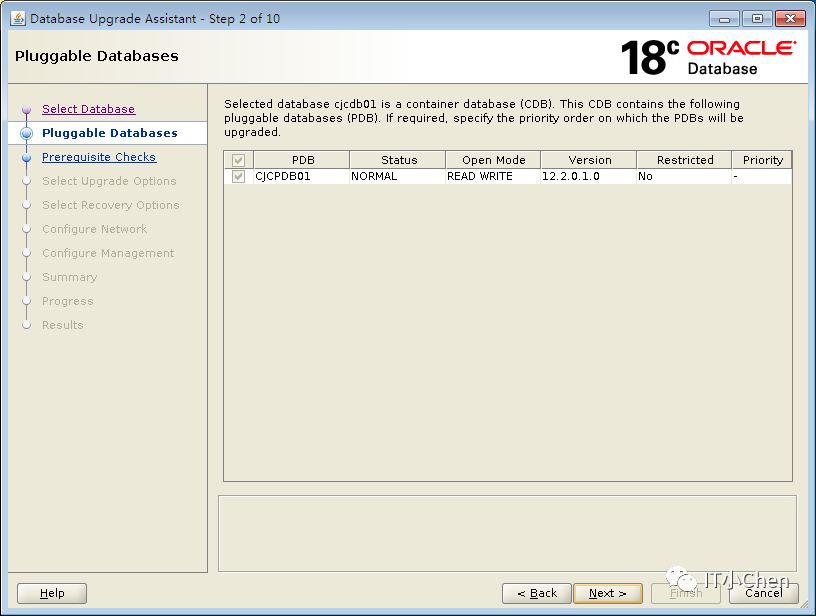Viewport: 816px width, 616px height.
Task: Click the Configure Management step label
Action: pyautogui.click(x=108, y=253)
